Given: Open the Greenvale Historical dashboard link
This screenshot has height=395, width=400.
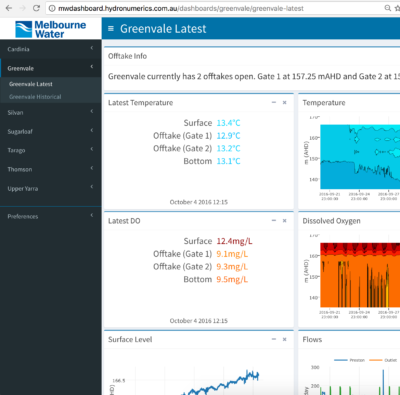Looking at the screenshot, I should [x=35, y=97].
